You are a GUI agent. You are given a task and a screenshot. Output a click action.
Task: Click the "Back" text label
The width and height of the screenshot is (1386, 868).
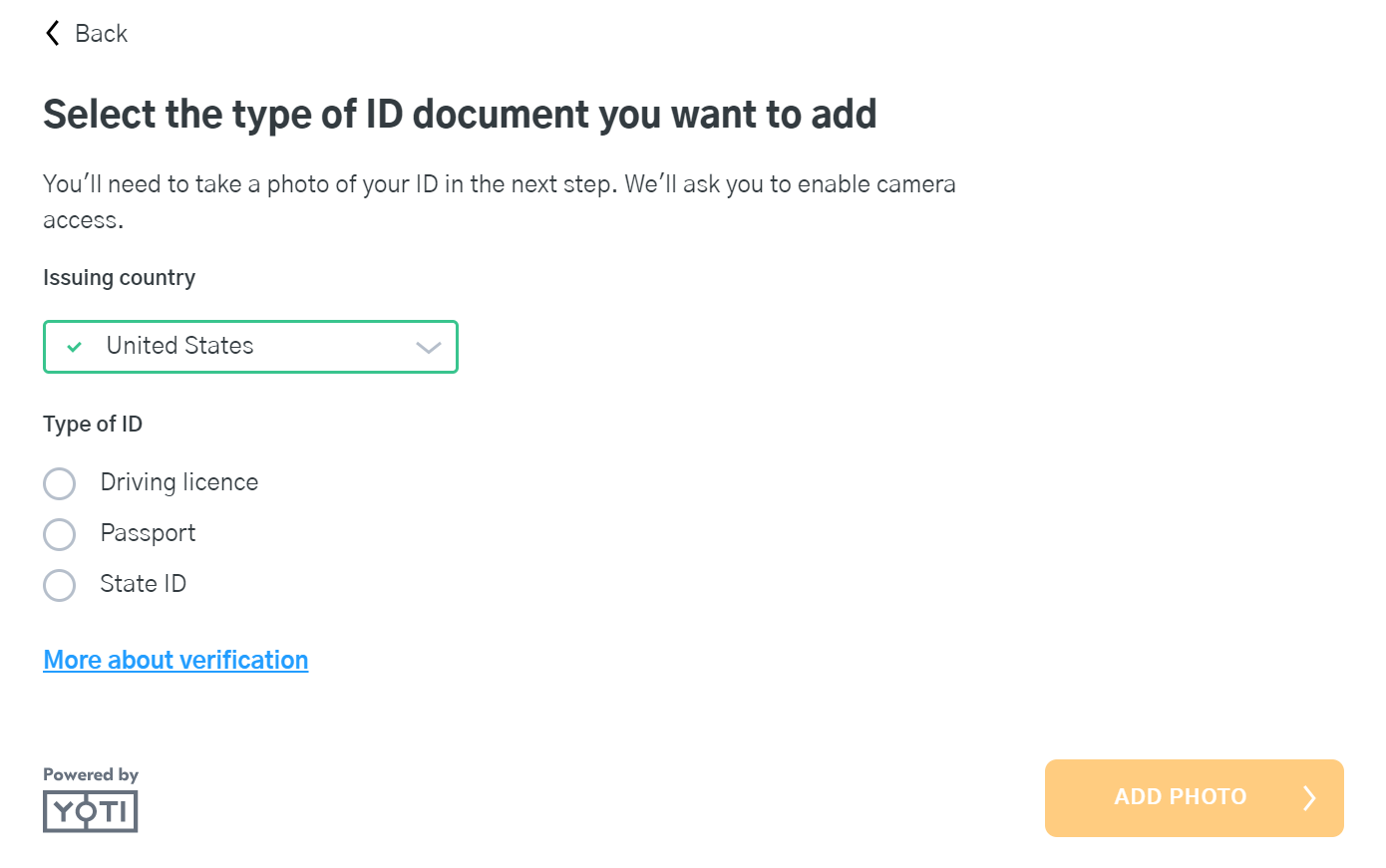(x=102, y=34)
